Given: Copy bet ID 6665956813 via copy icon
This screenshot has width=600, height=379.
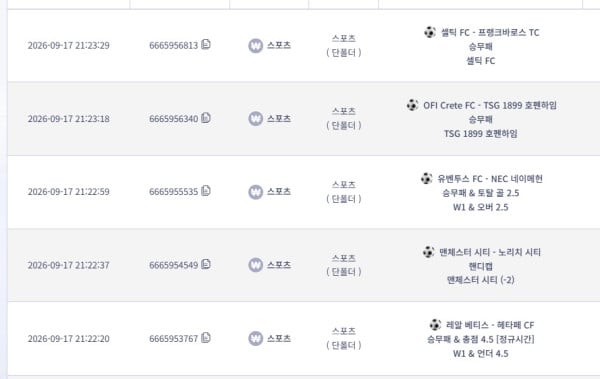Looking at the screenshot, I should click(206, 44).
